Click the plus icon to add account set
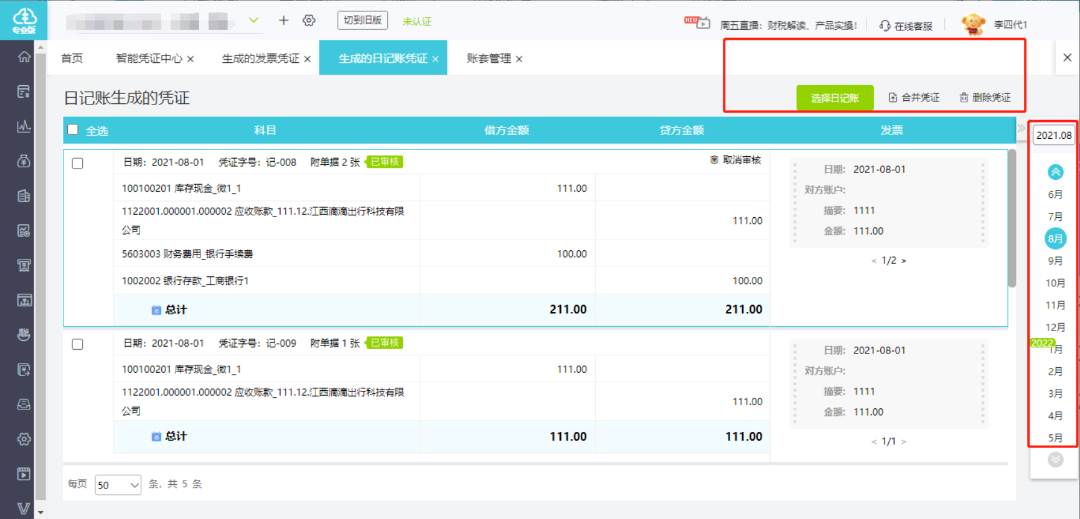Screen dimensions: 1080x519 tap(283, 20)
